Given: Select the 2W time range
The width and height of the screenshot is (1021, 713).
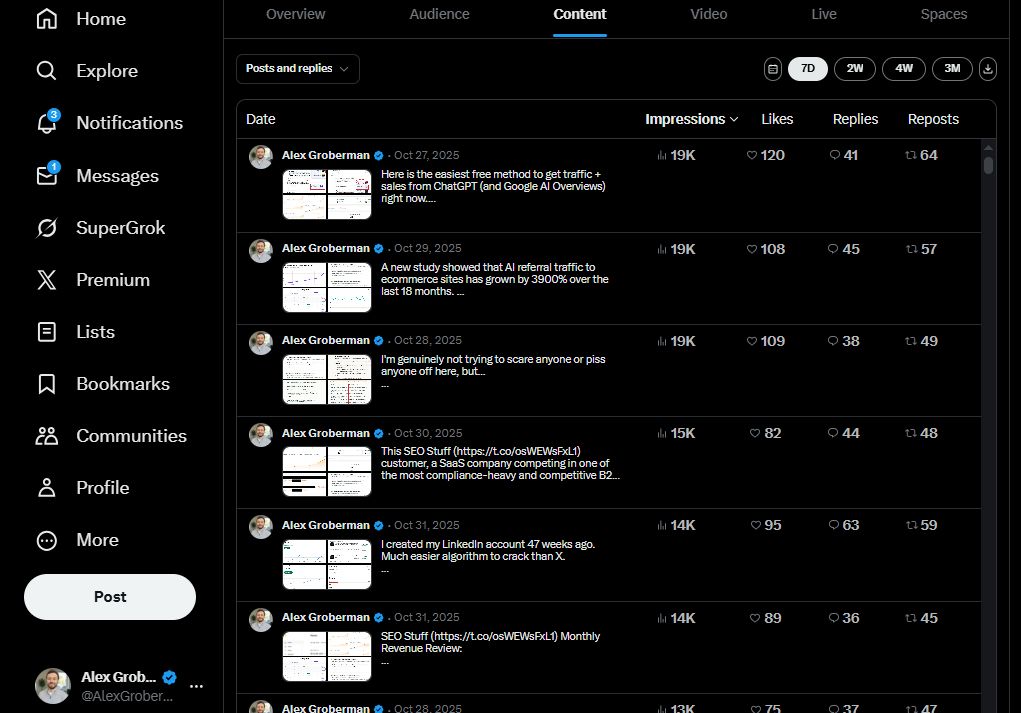Looking at the screenshot, I should coord(855,68).
